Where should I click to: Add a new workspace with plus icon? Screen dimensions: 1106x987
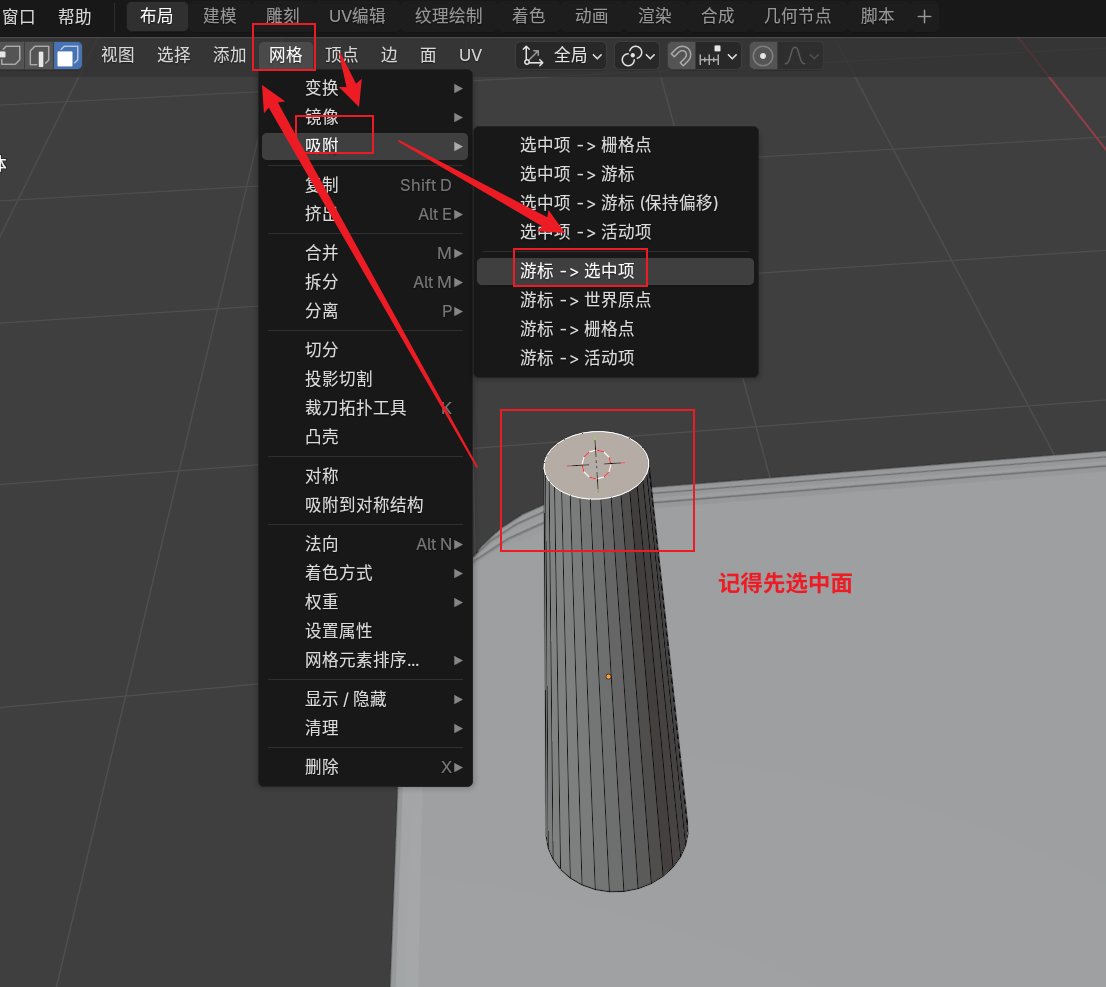tap(924, 17)
